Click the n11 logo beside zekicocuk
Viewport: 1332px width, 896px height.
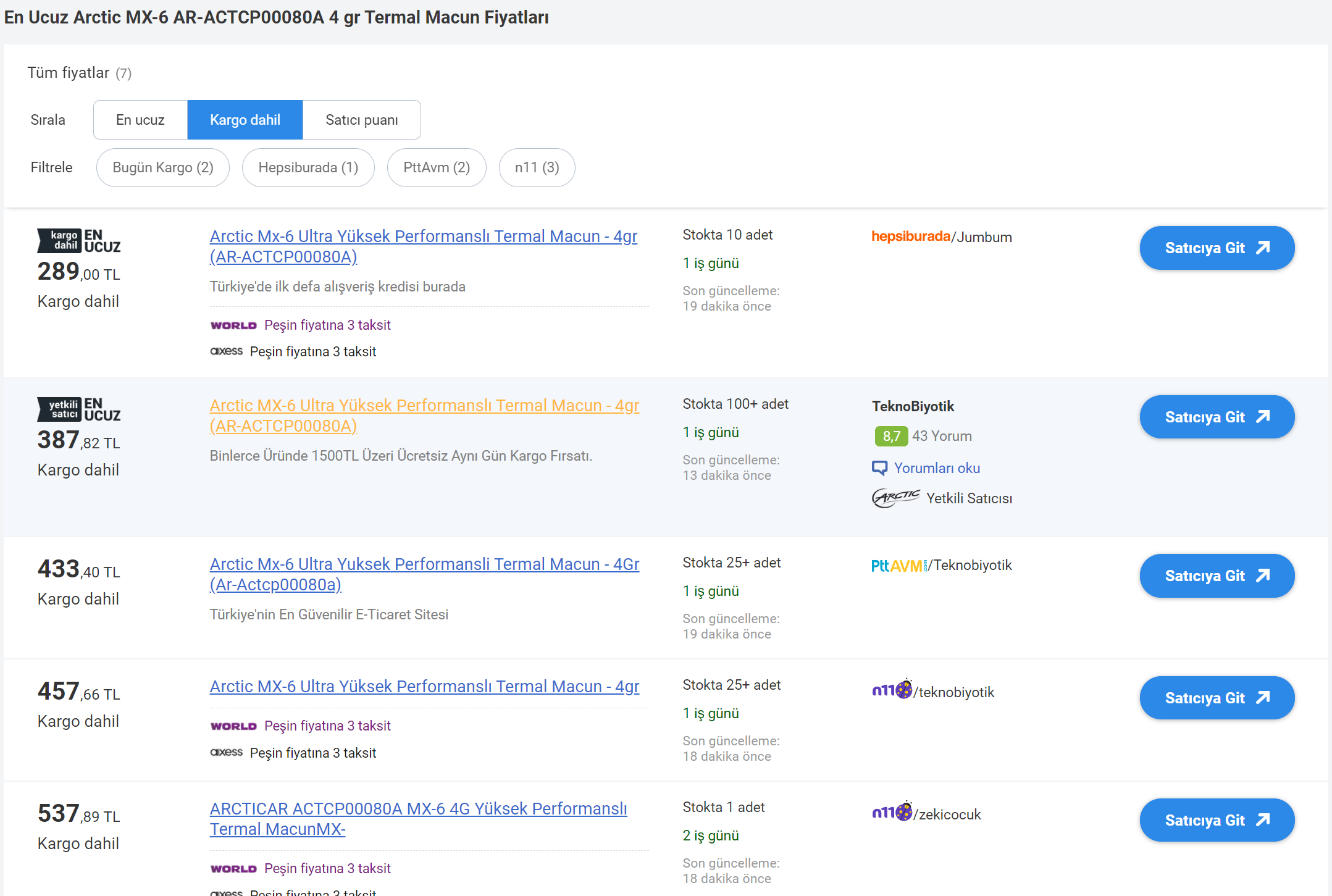(892, 813)
